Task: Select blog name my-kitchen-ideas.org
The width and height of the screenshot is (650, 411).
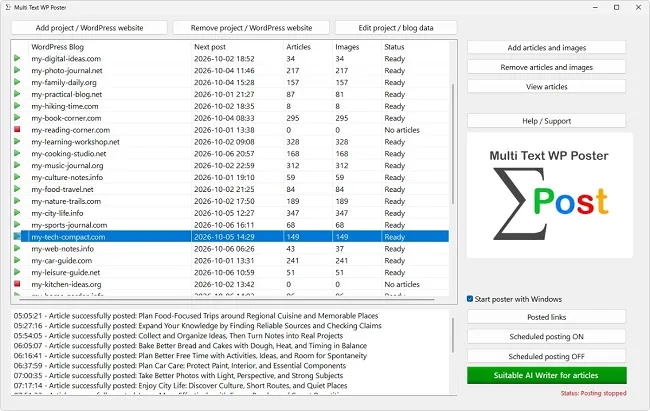Action: pyautogui.click(x=66, y=285)
